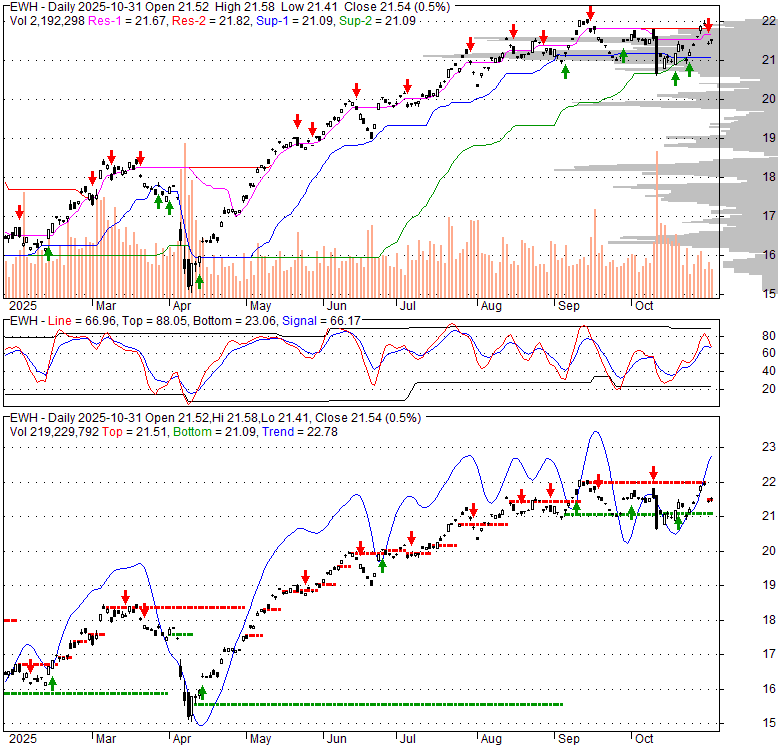Screen dimensions: 780x745
Task: Click the 'Jun' label on the bottom chart axis
Action: tap(337, 739)
